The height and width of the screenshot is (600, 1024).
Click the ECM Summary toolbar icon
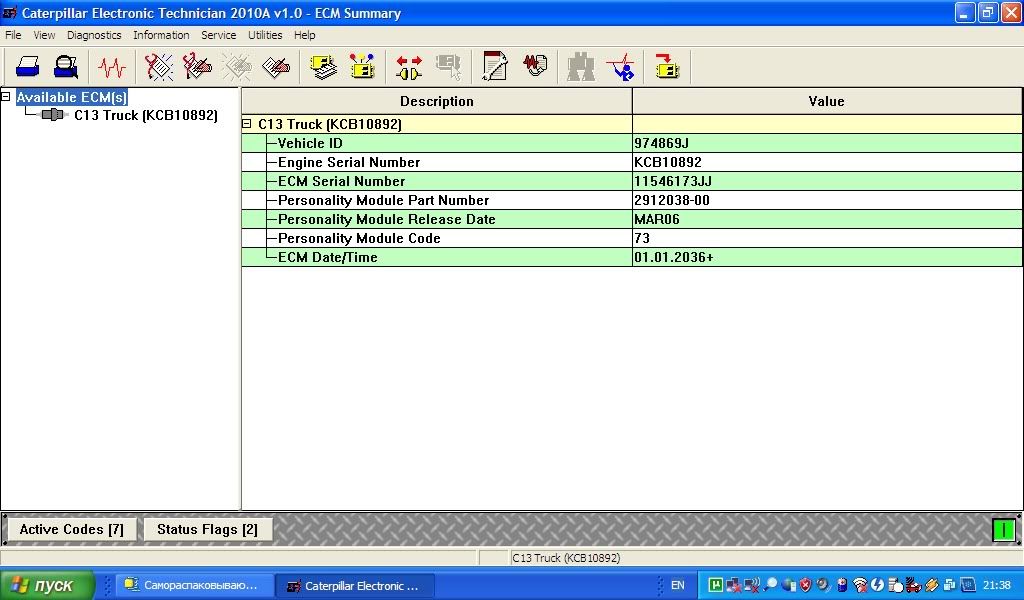tap(323, 67)
